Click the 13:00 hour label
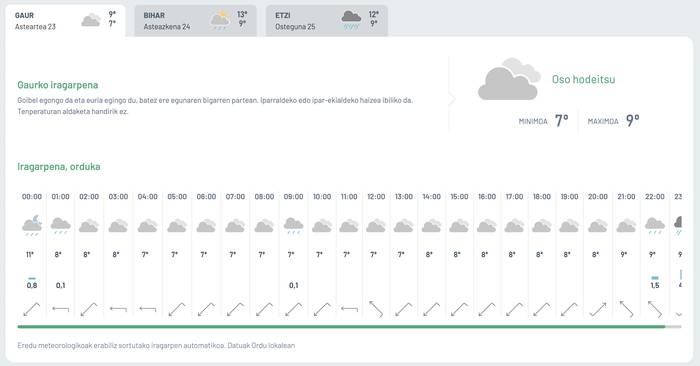 pyautogui.click(x=404, y=196)
